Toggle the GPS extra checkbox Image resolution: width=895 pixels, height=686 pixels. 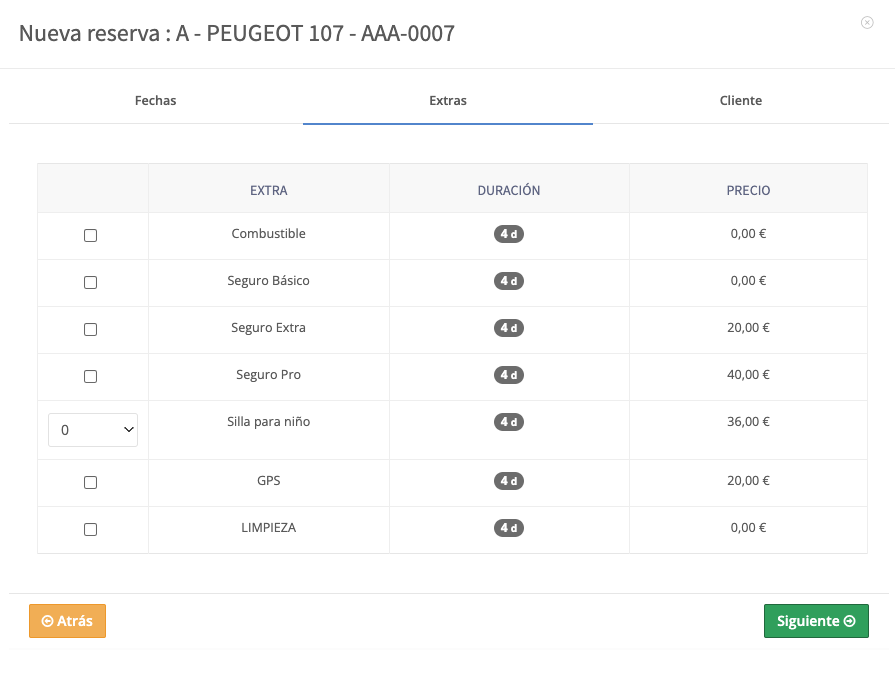point(90,482)
